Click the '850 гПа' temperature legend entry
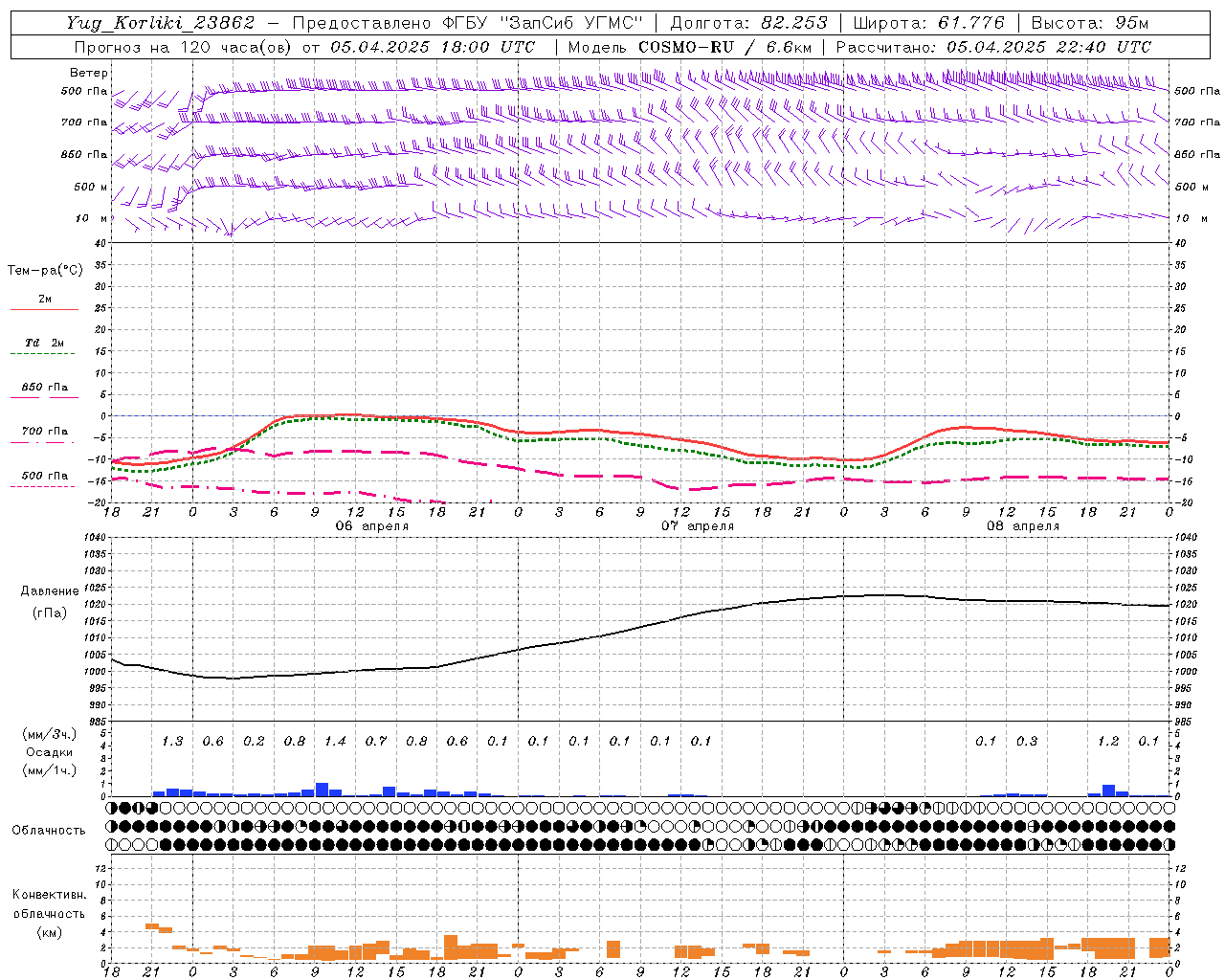Viewport: 1225px width, 980px height. [45, 388]
